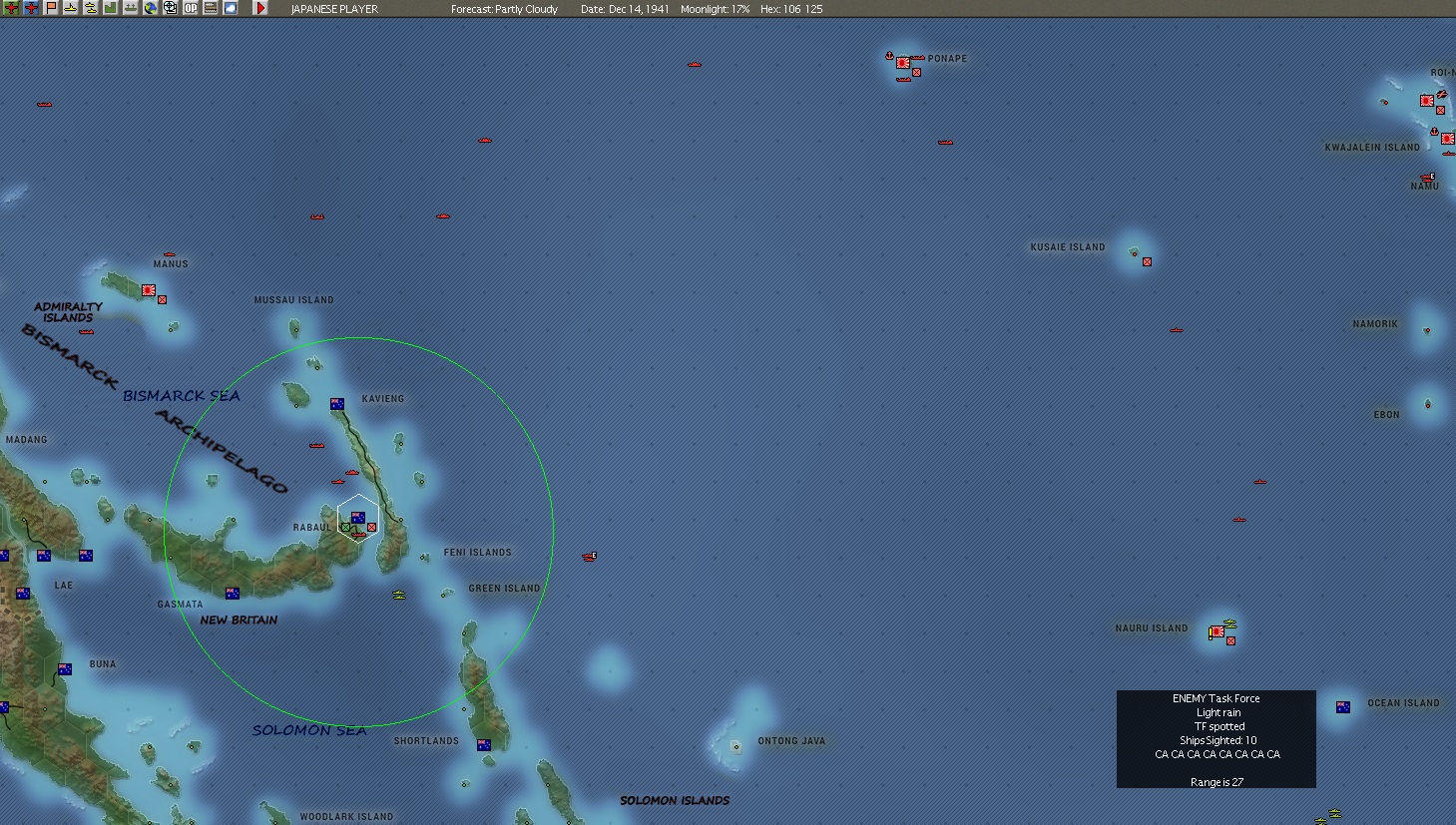Select yellow task force south of Feni Islands
Image resolution: width=1456 pixels, height=825 pixels.
click(399, 596)
